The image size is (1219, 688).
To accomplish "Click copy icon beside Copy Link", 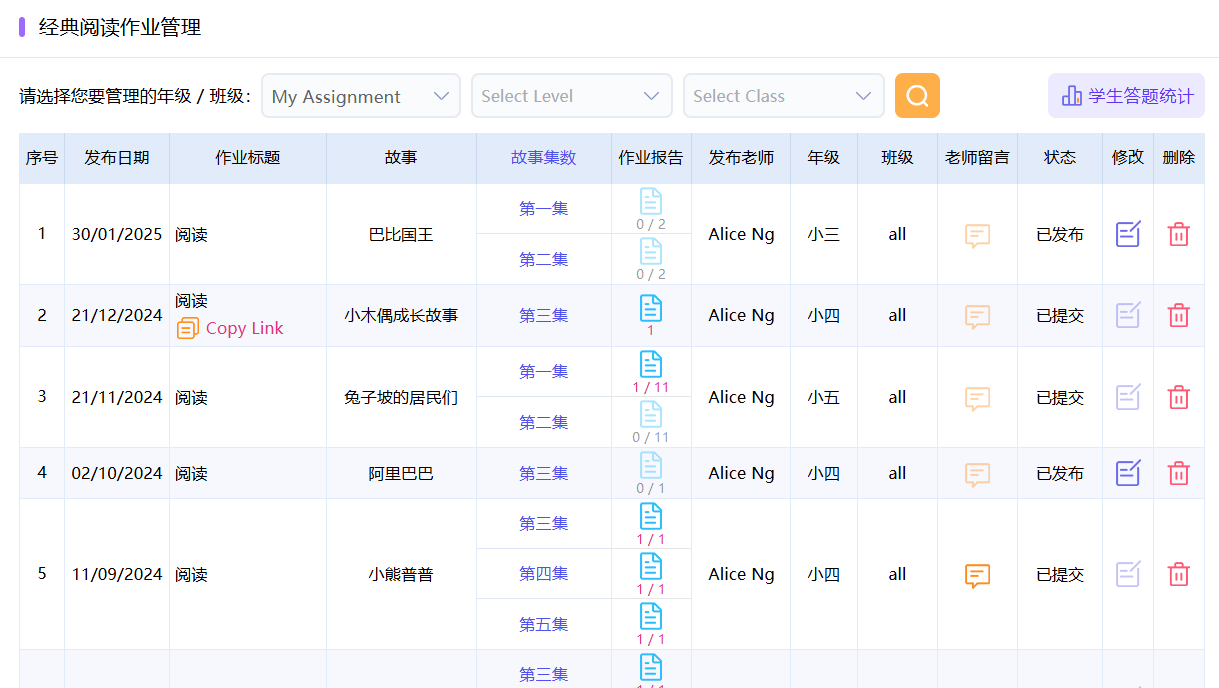I will point(188,328).
